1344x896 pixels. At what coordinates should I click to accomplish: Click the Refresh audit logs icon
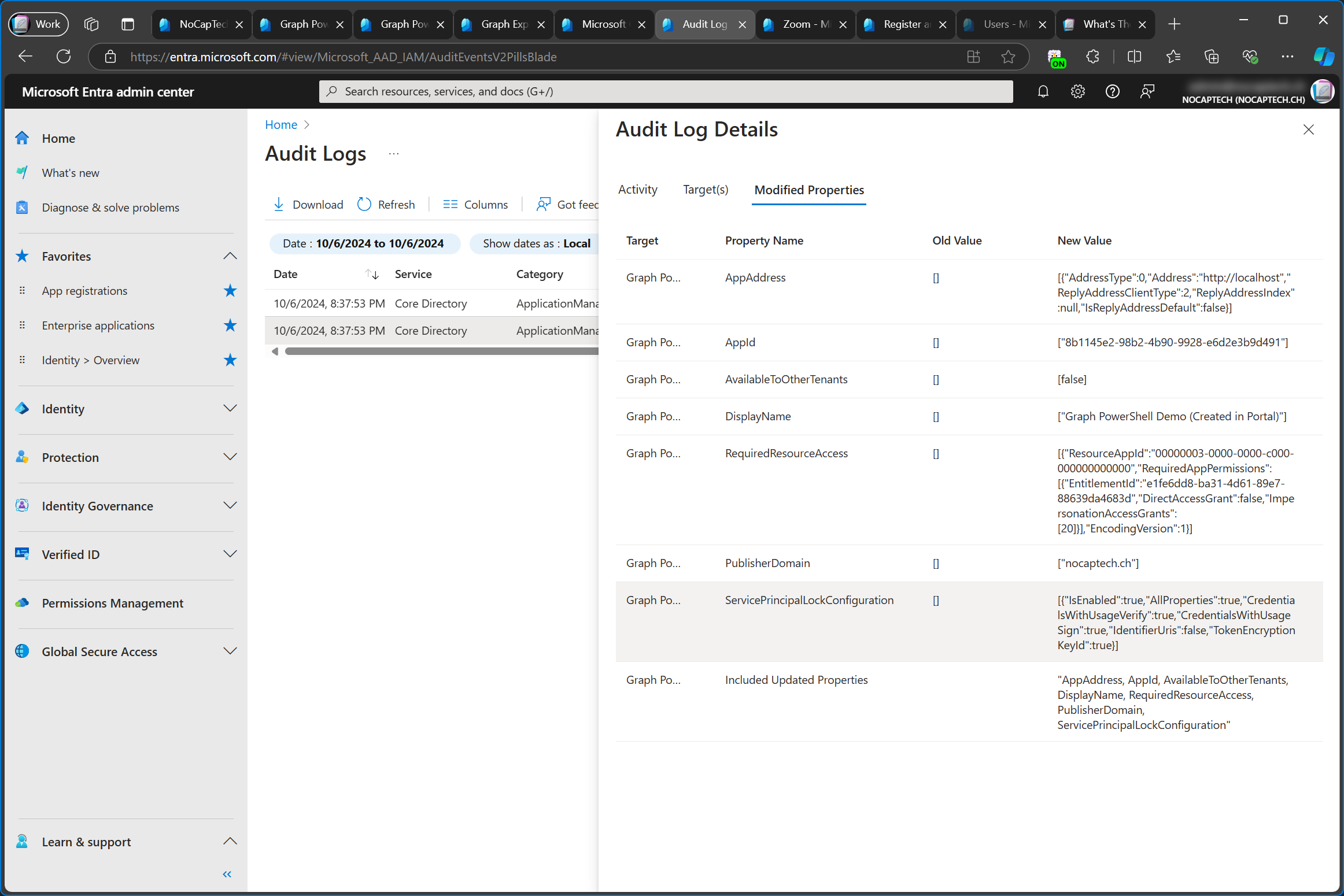(x=363, y=204)
